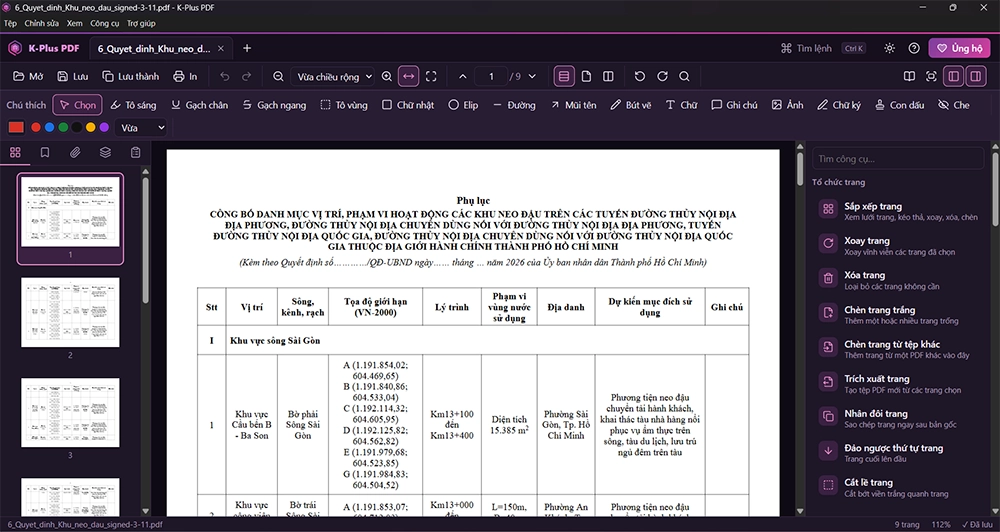Image resolution: width=1000 pixels, height=532 pixels.
Task: Open the Chỉnh sửa menu
Action: point(41,24)
